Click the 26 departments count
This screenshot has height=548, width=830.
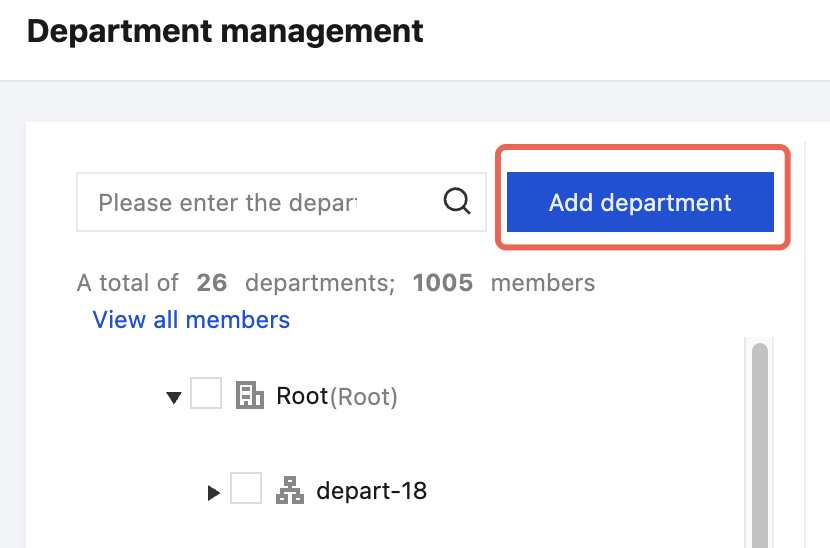(212, 283)
